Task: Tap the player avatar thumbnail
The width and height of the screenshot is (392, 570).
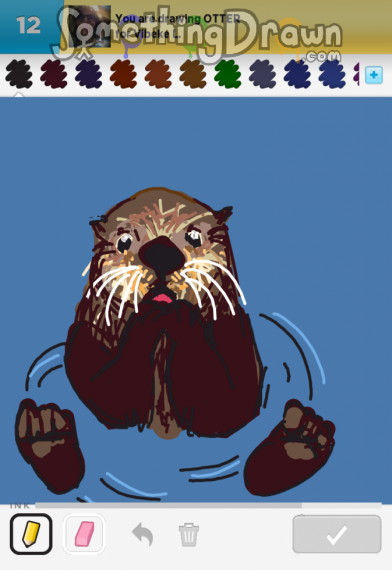Action: pyautogui.click(x=89, y=26)
